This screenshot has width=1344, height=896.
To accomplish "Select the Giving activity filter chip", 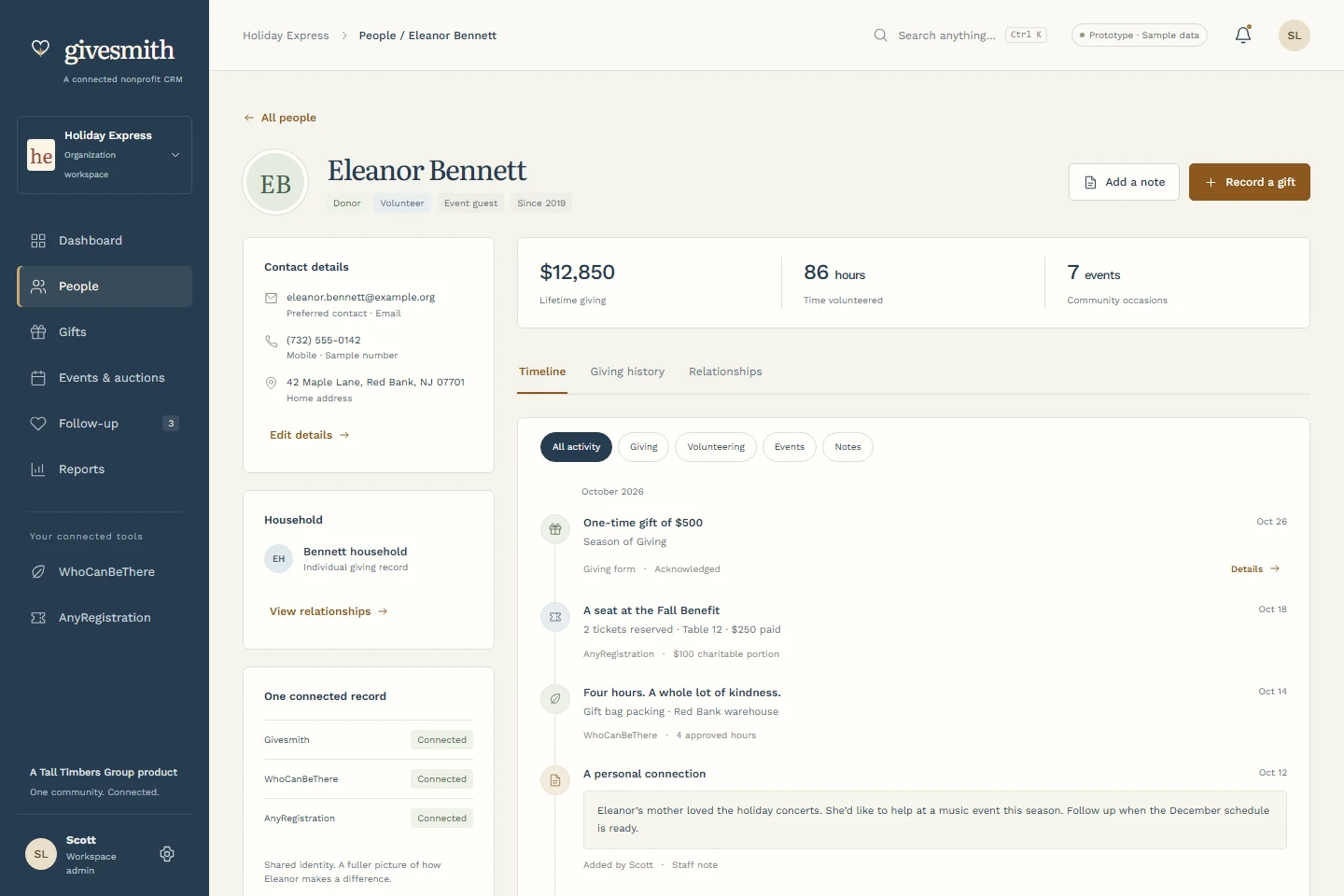I will [644, 447].
